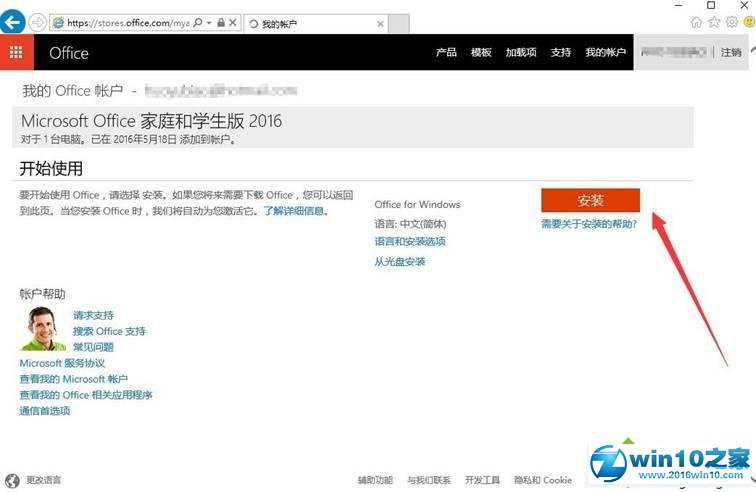756x492 pixels.
Task: Click the browser home icon
Action: click(696, 22)
